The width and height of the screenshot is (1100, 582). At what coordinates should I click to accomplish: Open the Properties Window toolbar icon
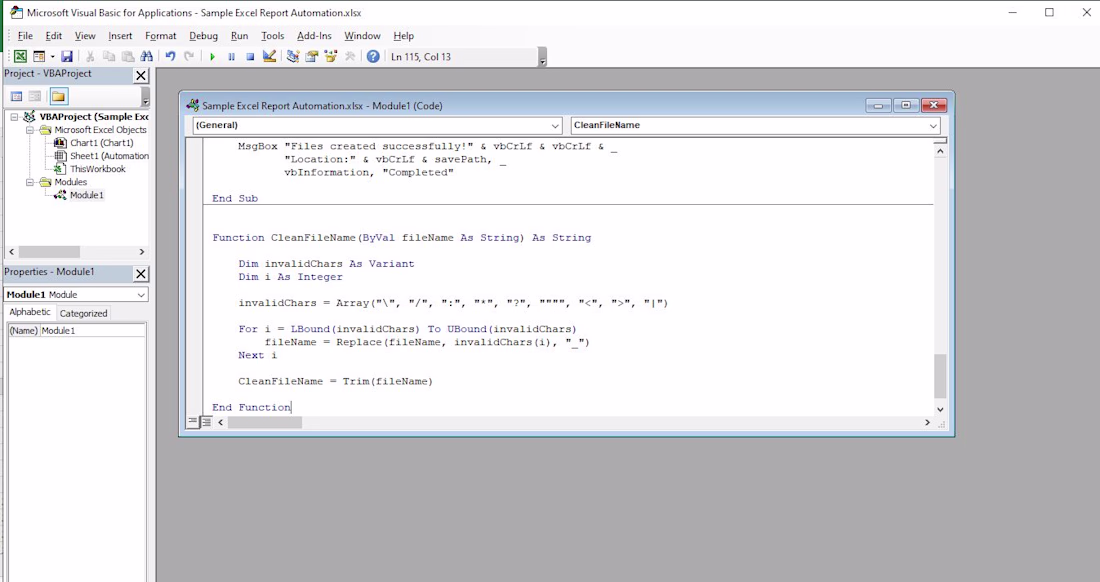point(312,57)
